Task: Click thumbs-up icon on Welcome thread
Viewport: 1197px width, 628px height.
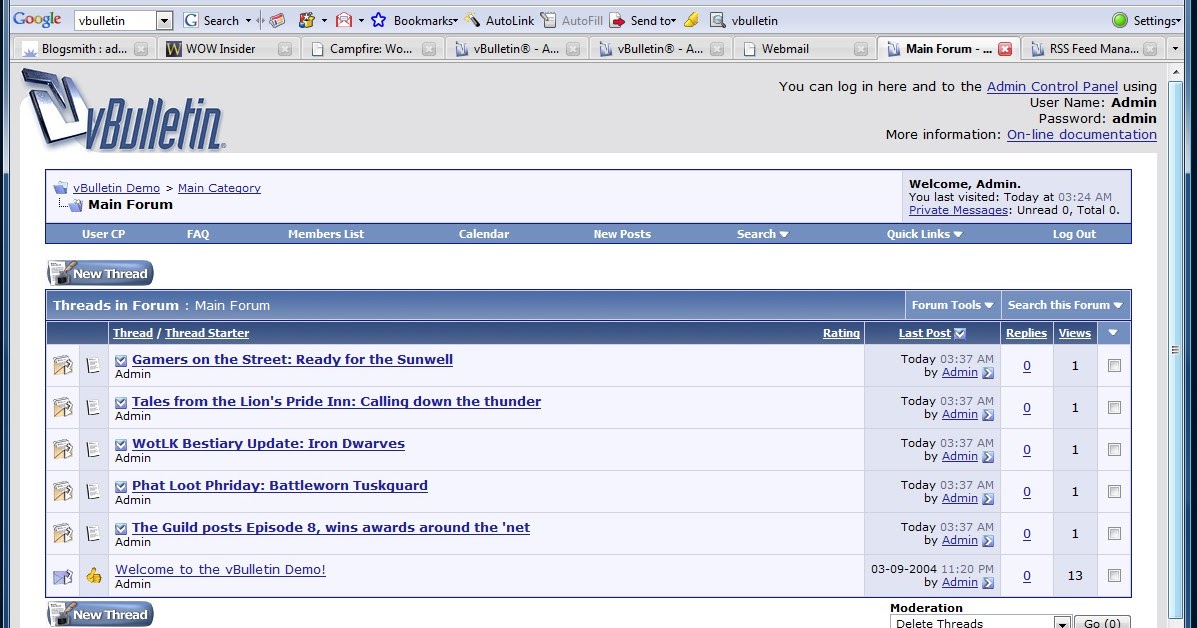Action: (93, 575)
